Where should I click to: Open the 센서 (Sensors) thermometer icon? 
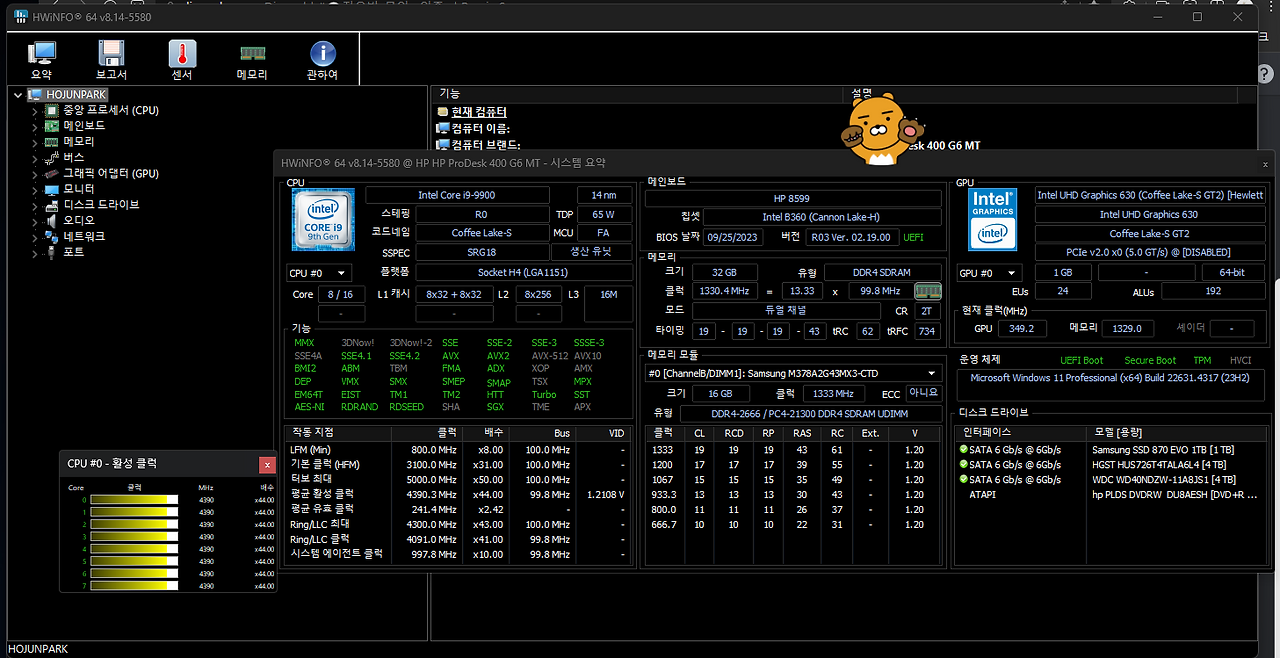click(182, 60)
